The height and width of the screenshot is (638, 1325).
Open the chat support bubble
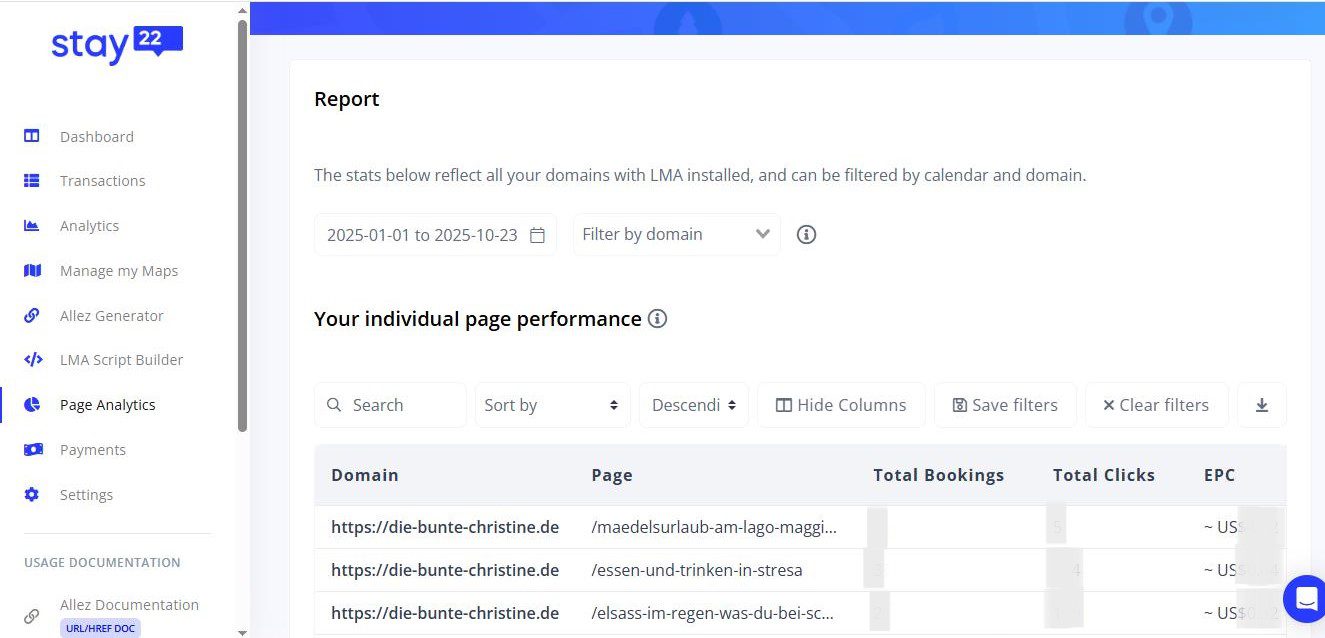click(x=1304, y=599)
